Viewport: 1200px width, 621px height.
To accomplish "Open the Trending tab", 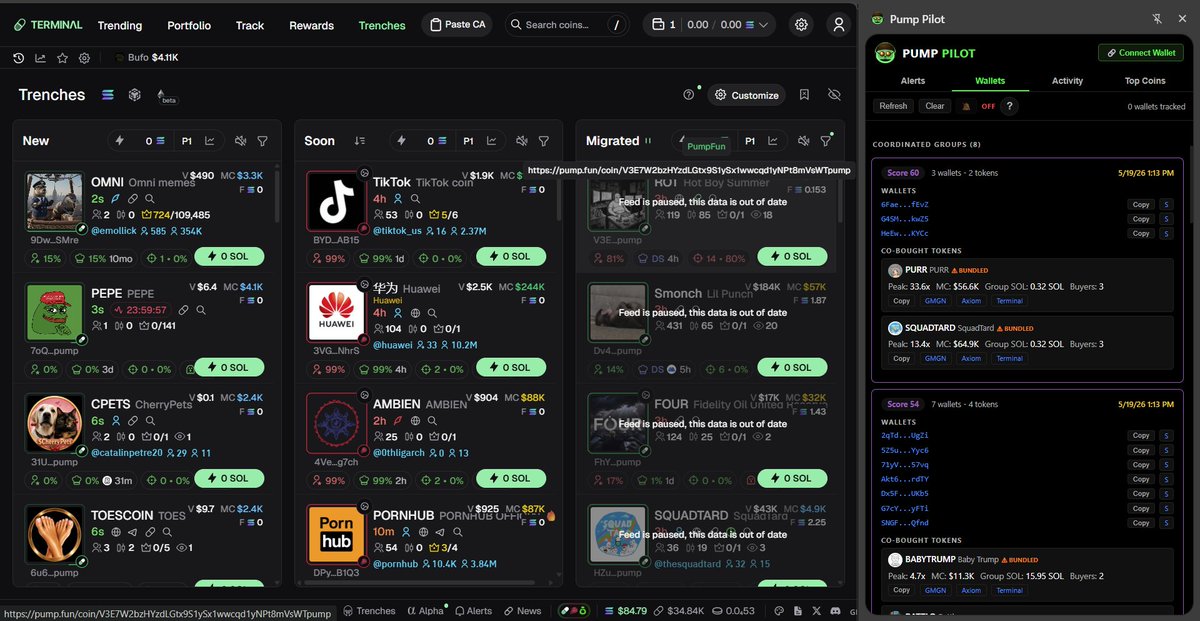I will pos(120,25).
